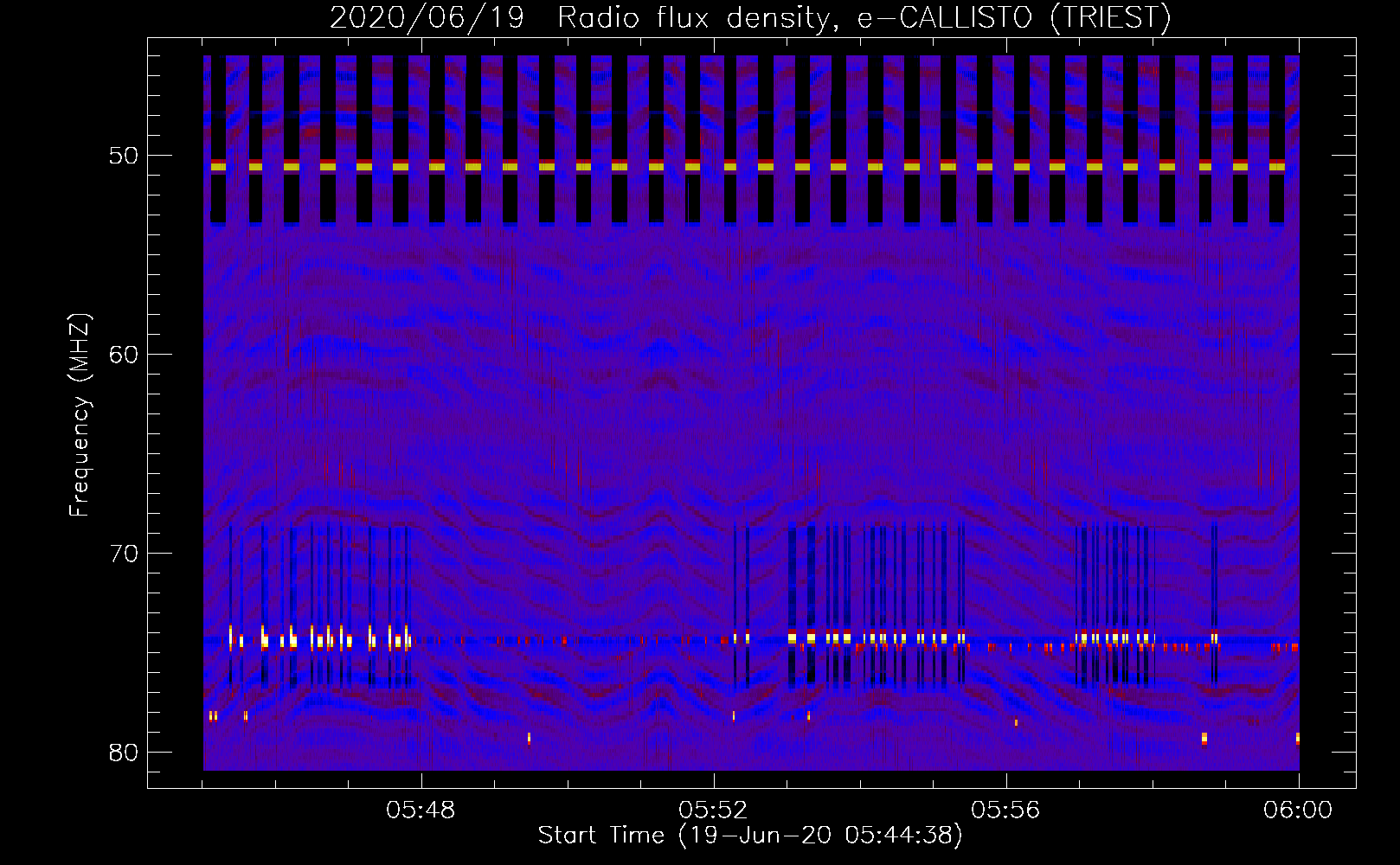The image size is (1400, 865).
Task: Click the 06:00 time tick label
Action: coord(1299,811)
